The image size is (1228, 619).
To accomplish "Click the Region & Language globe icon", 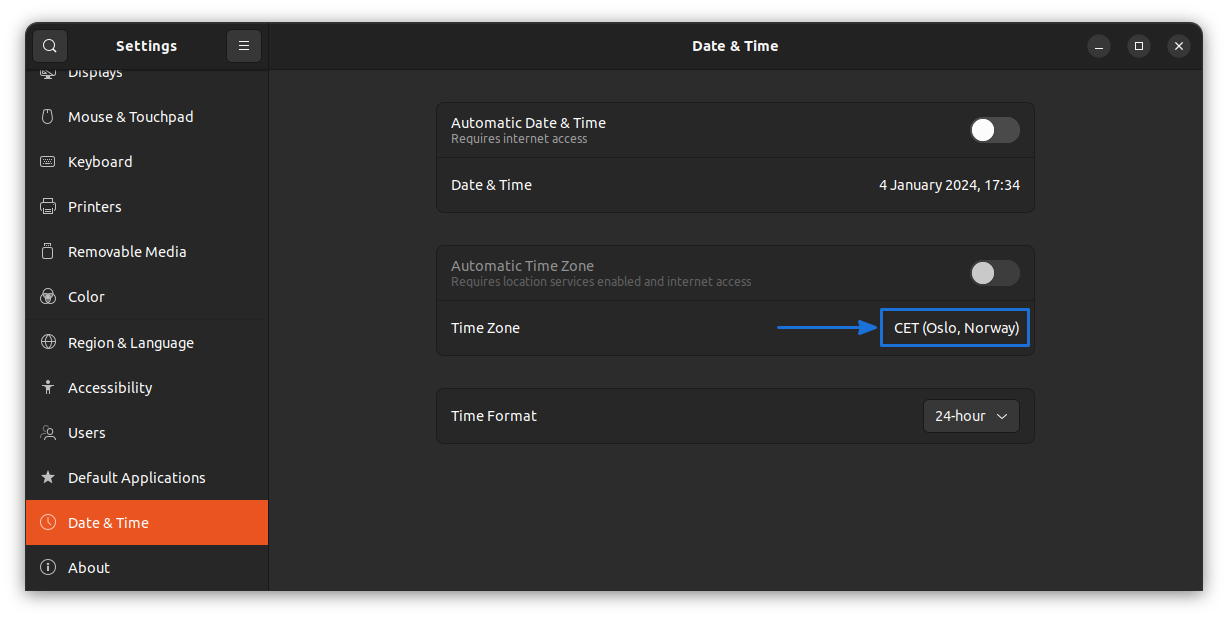I will click(47, 342).
